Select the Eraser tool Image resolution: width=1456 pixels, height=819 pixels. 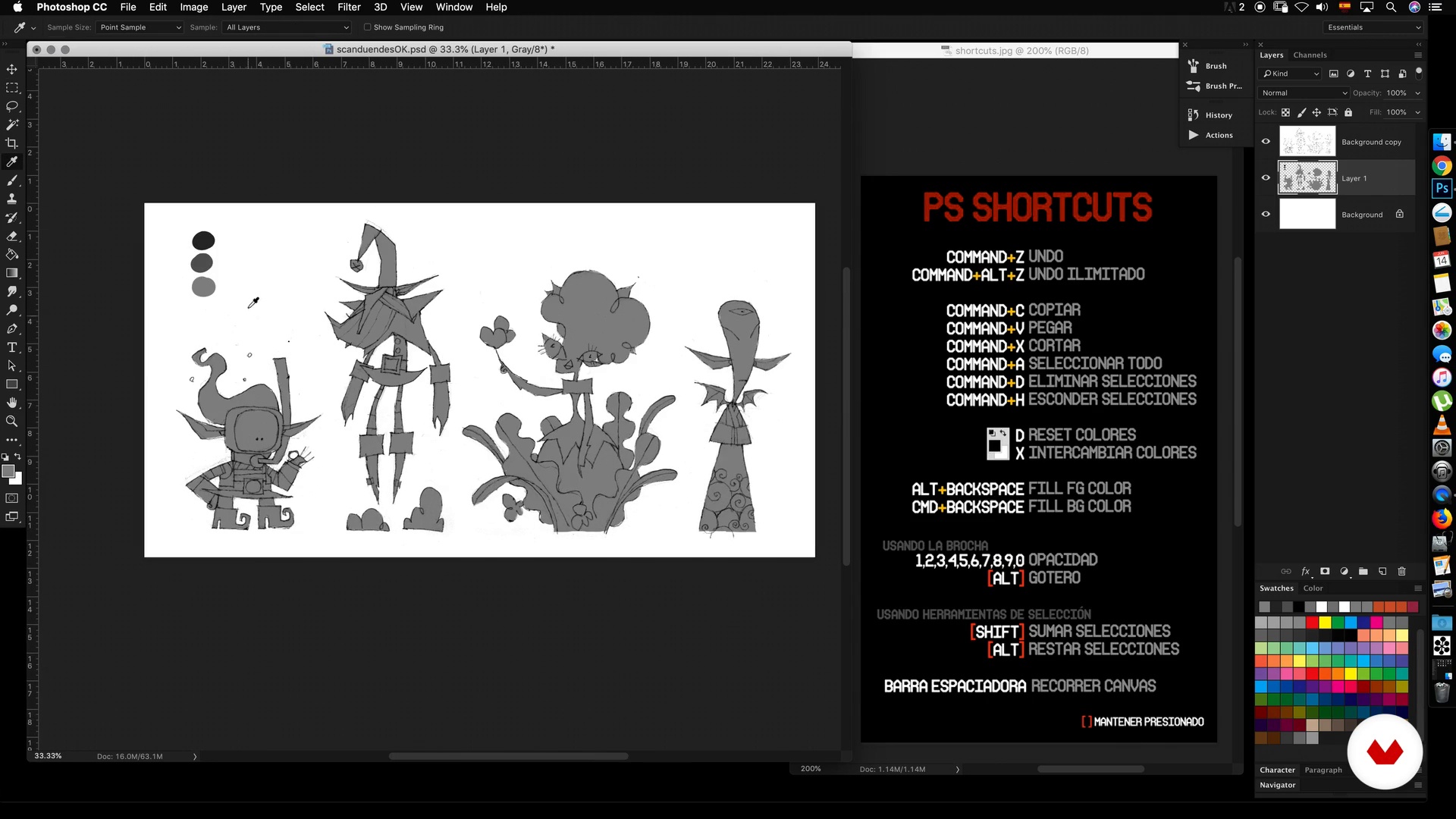11,236
